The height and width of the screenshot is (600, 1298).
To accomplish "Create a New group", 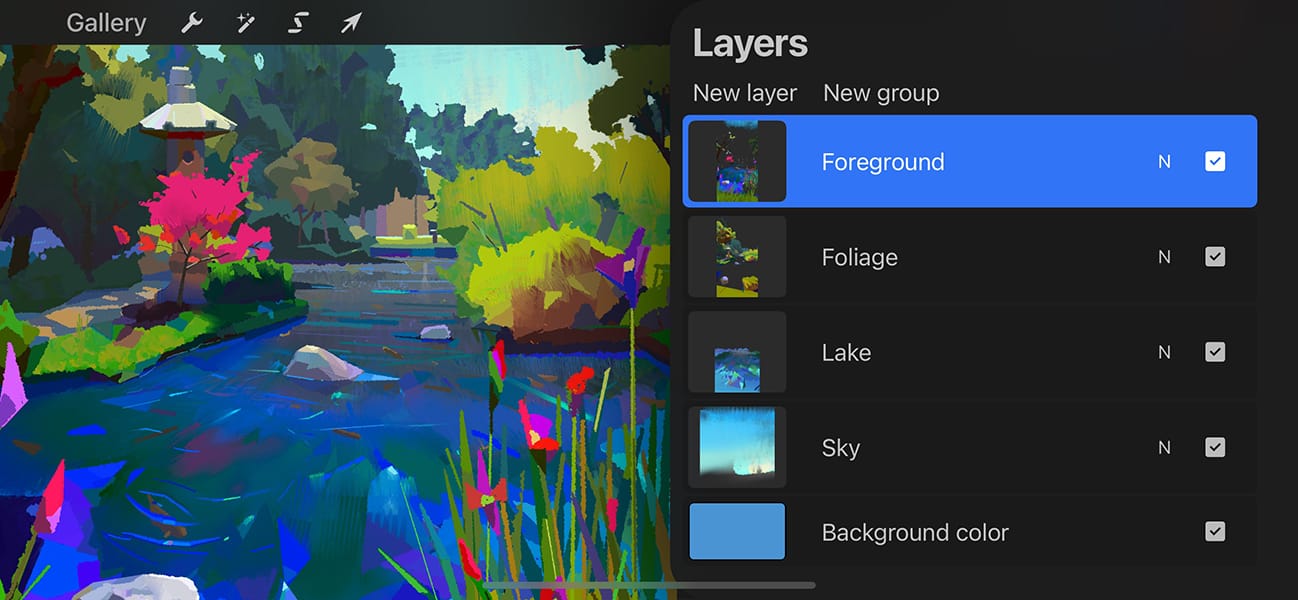I will coord(881,93).
